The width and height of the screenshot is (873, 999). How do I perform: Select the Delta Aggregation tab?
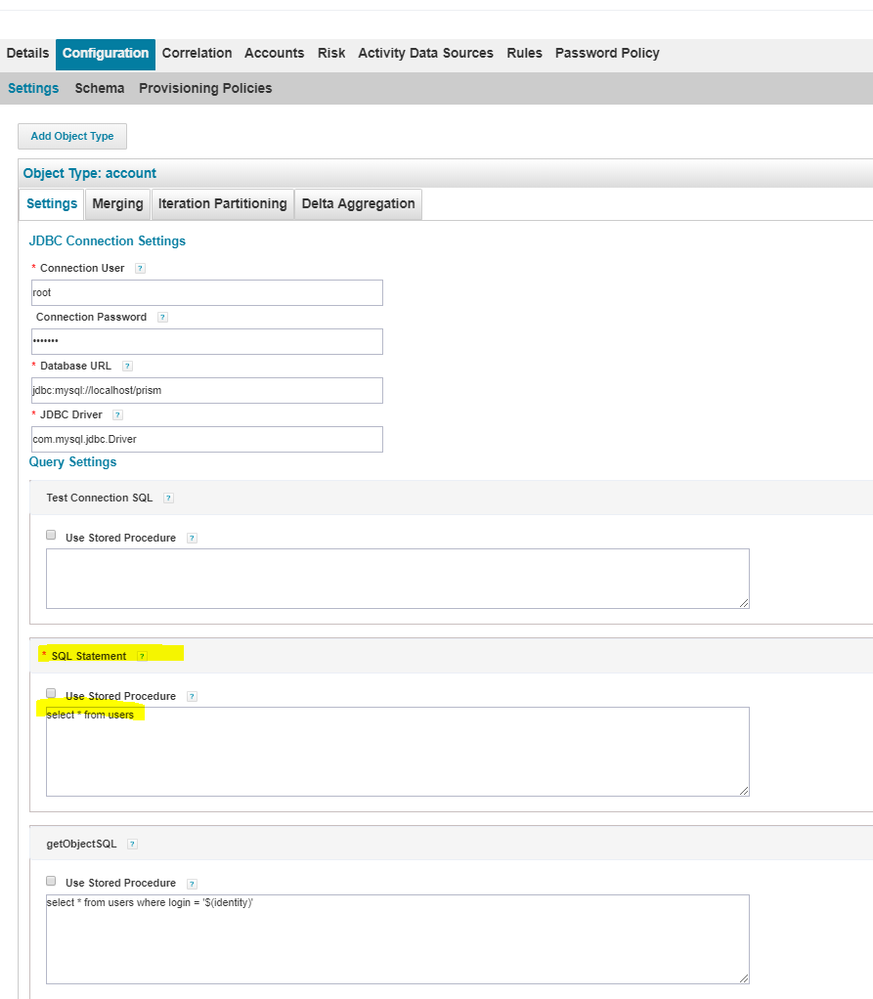[x=358, y=204]
